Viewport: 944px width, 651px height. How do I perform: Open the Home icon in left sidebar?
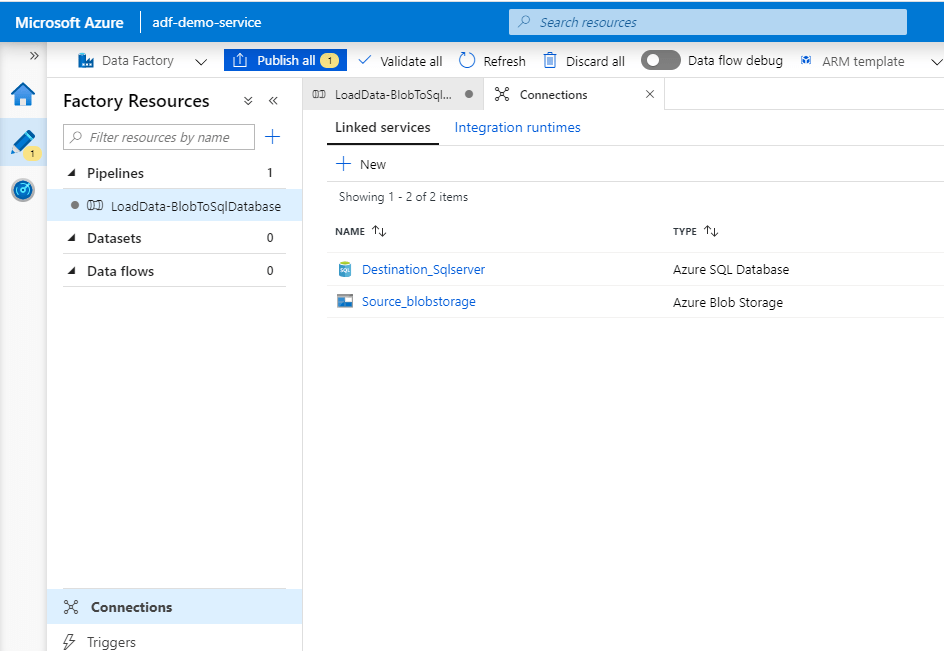(x=22, y=95)
